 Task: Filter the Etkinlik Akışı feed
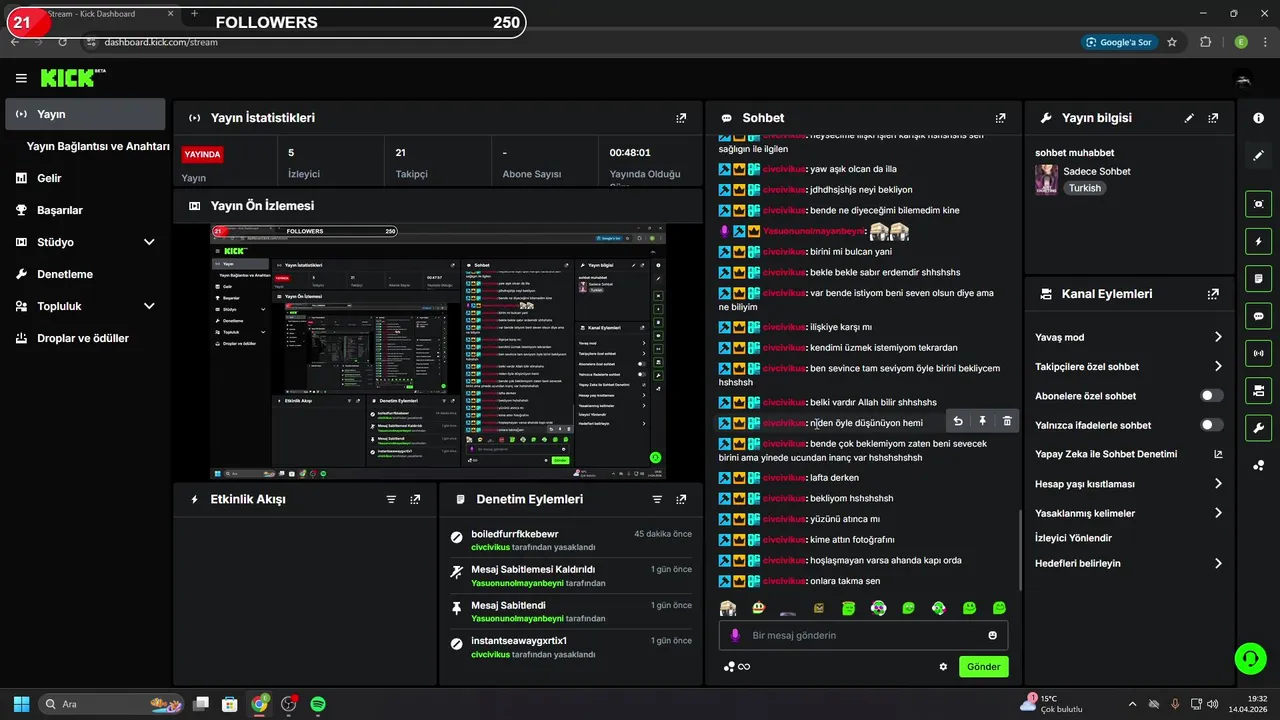tap(391, 499)
